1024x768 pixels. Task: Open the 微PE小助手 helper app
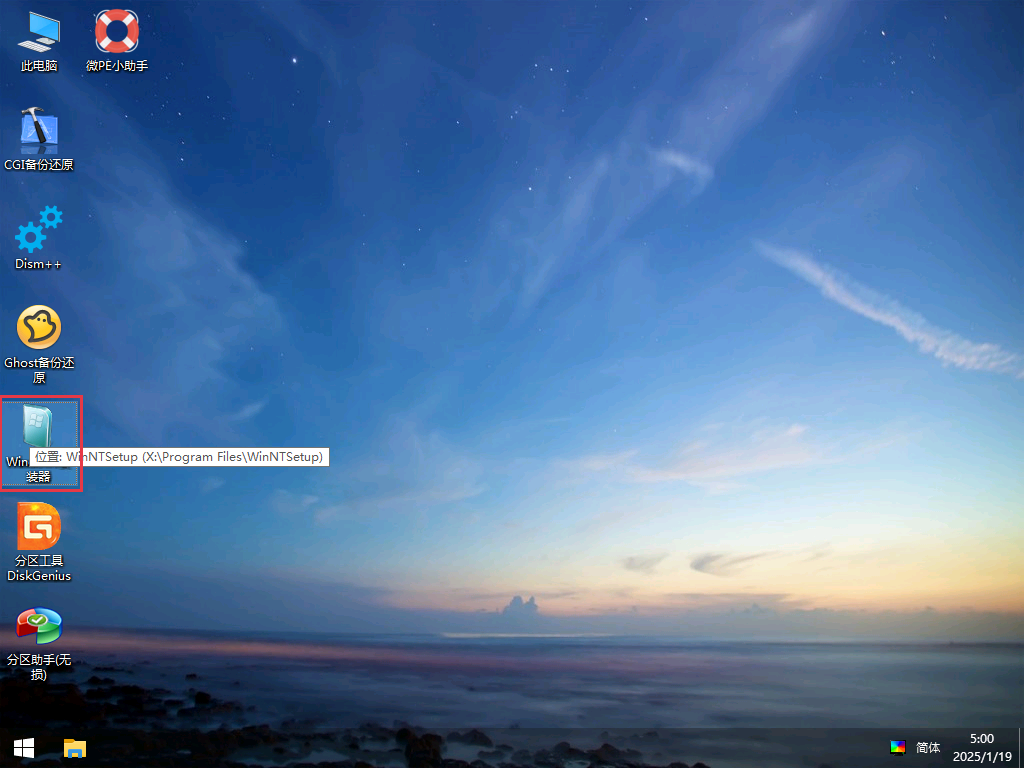click(x=115, y=30)
